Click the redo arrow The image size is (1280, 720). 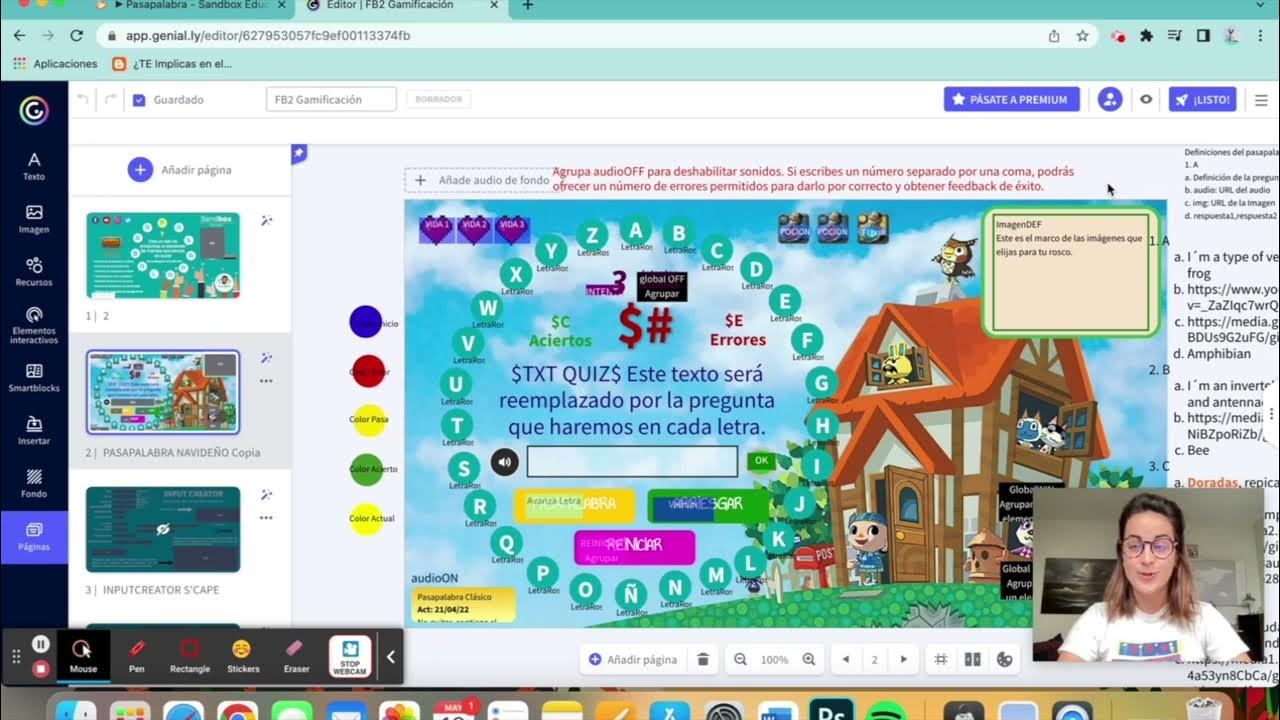110,99
